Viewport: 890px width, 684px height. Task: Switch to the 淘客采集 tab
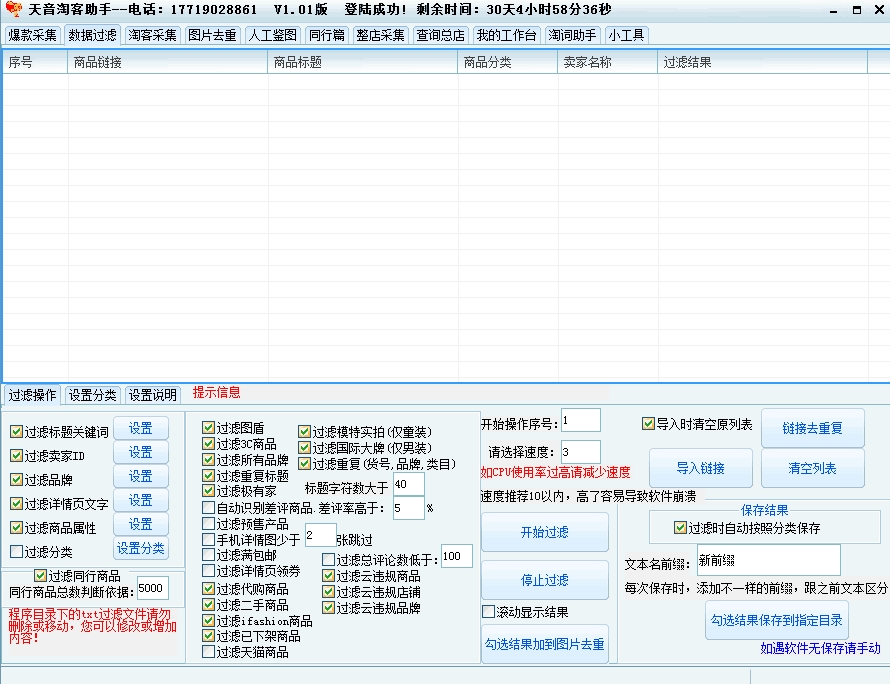click(152, 35)
